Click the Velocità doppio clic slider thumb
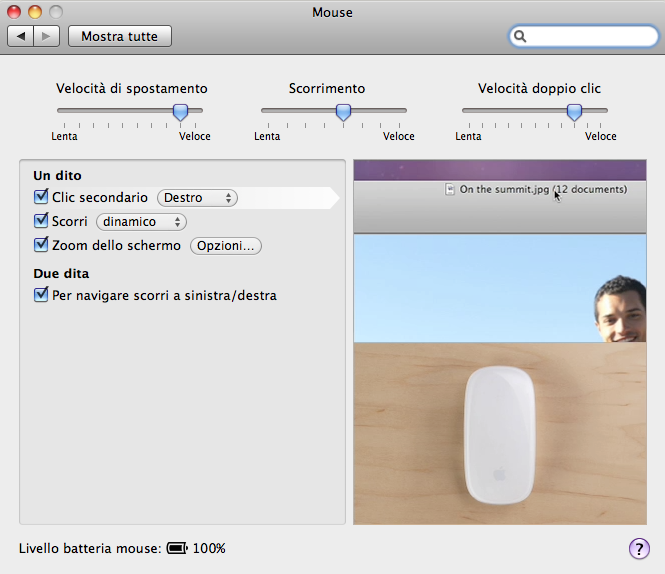The height and width of the screenshot is (574, 665). (x=574, y=111)
